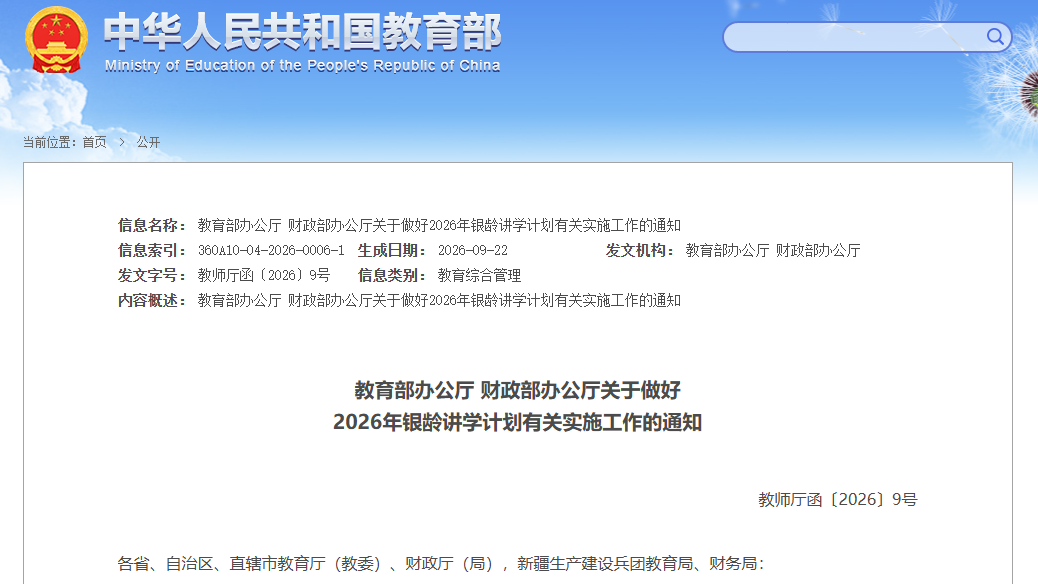Click the 当前位置 label
Viewport: 1038px width, 584px height.
50,142
